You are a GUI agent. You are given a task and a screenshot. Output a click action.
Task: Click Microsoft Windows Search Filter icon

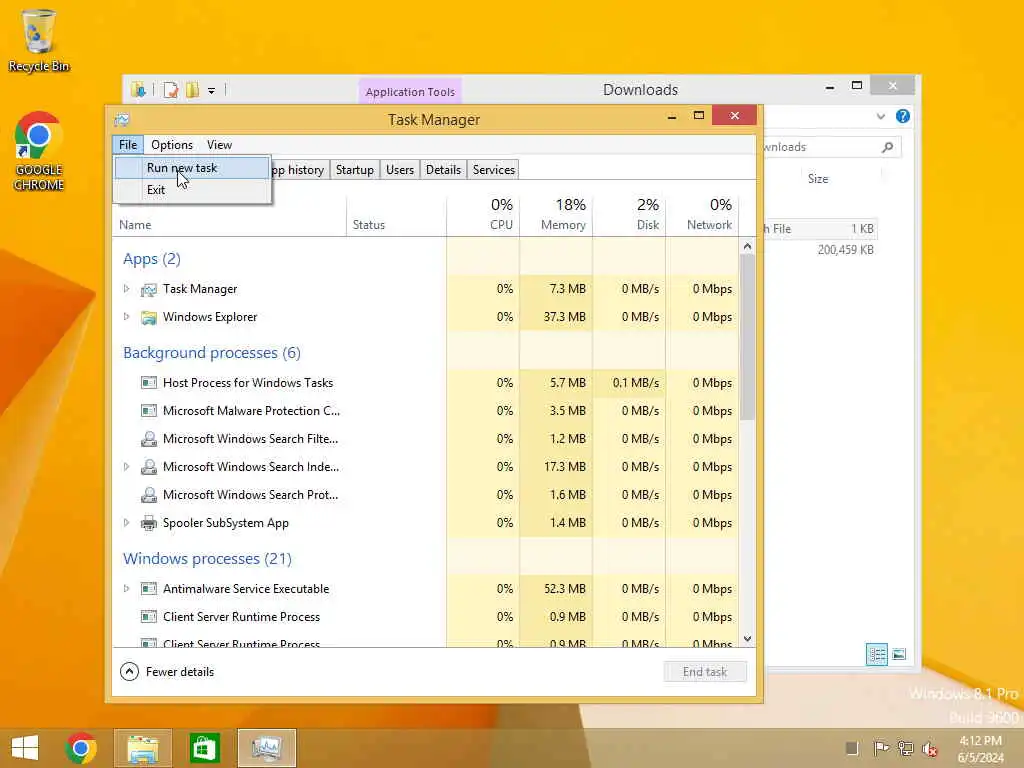tap(149, 439)
